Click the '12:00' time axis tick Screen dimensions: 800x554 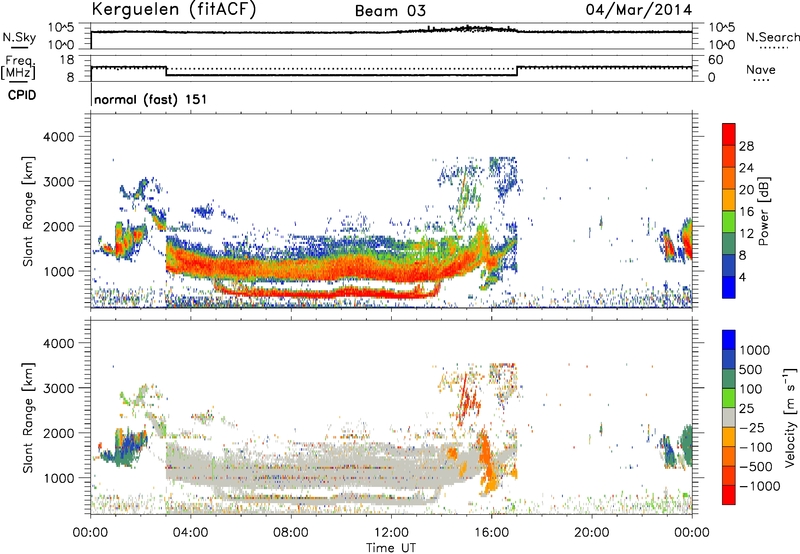[391, 533]
